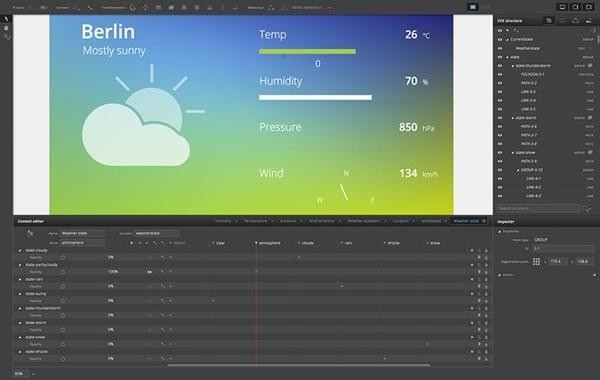Click the white Humidity bar in preview
The image size is (600, 380).
coord(315,98)
